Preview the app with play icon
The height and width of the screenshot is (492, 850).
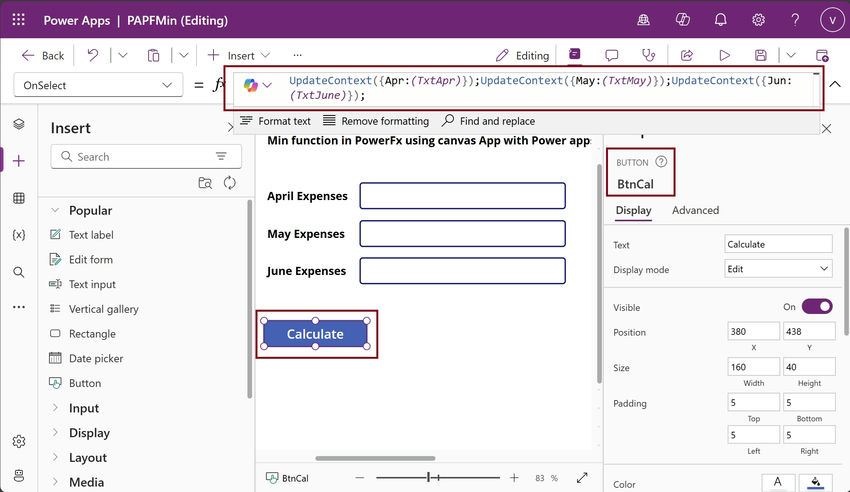(724, 55)
